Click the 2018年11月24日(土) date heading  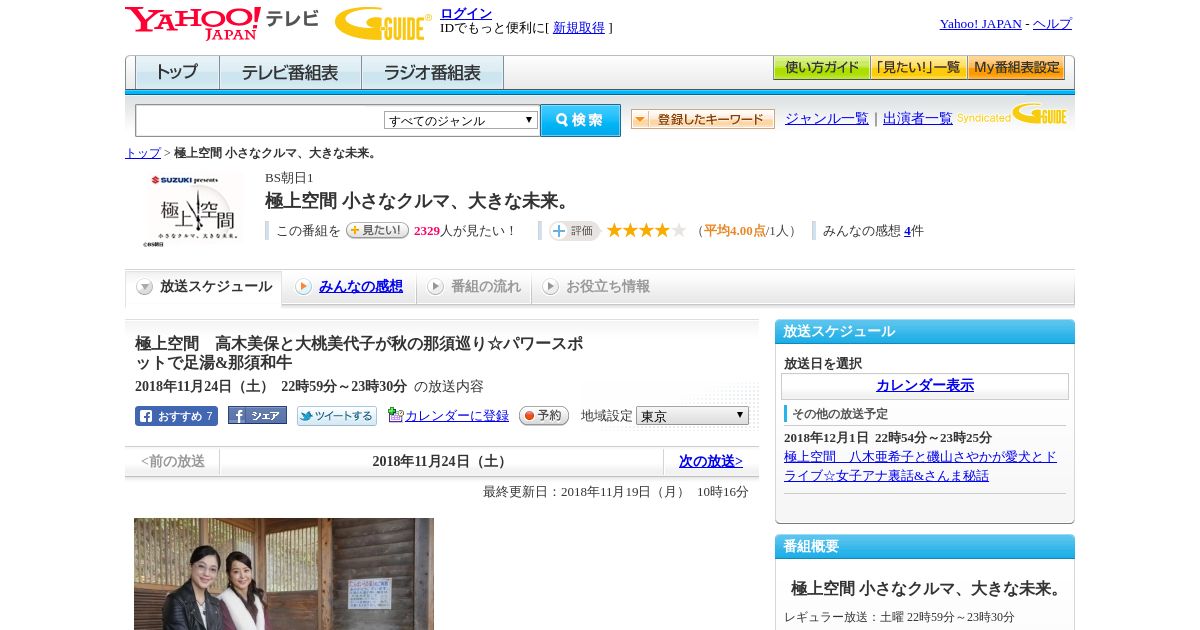(441, 462)
